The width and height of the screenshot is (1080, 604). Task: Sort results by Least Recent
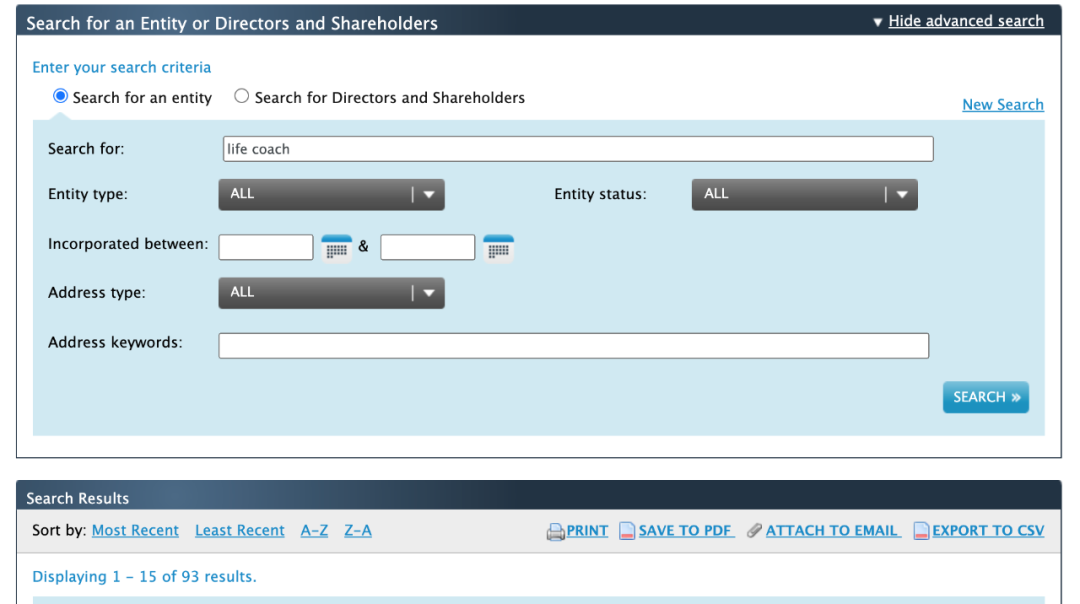click(x=240, y=530)
